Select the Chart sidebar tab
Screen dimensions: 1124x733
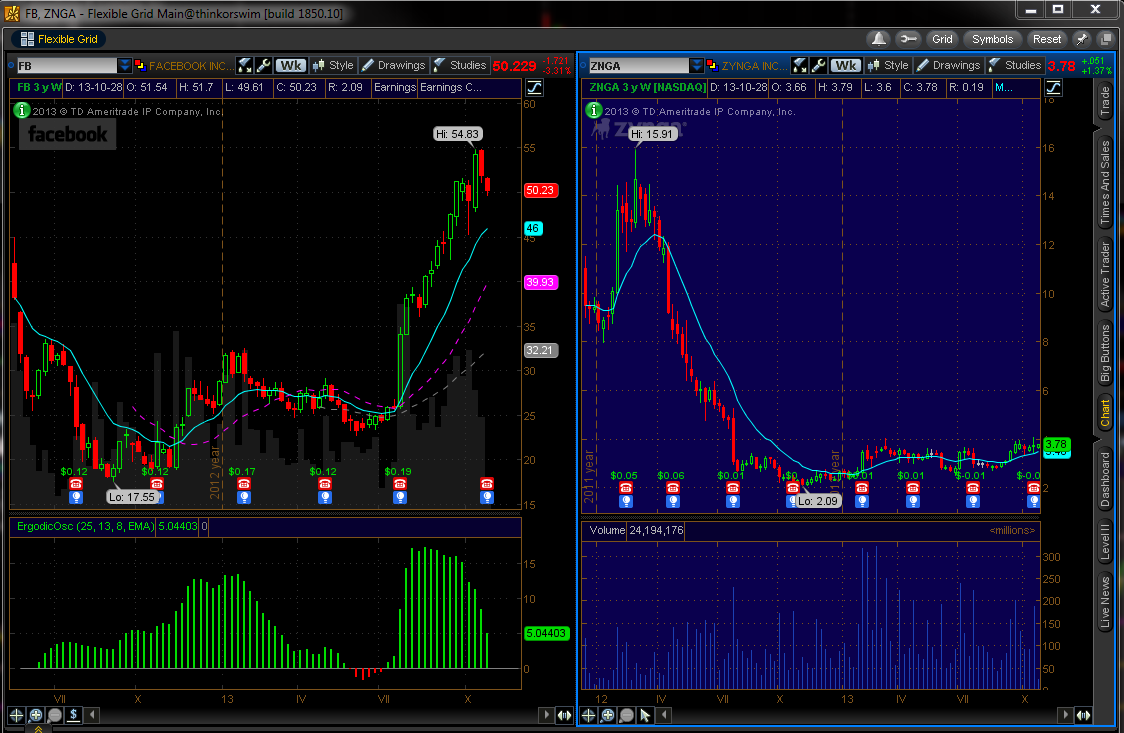pyautogui.click(x=1105, y=414)
